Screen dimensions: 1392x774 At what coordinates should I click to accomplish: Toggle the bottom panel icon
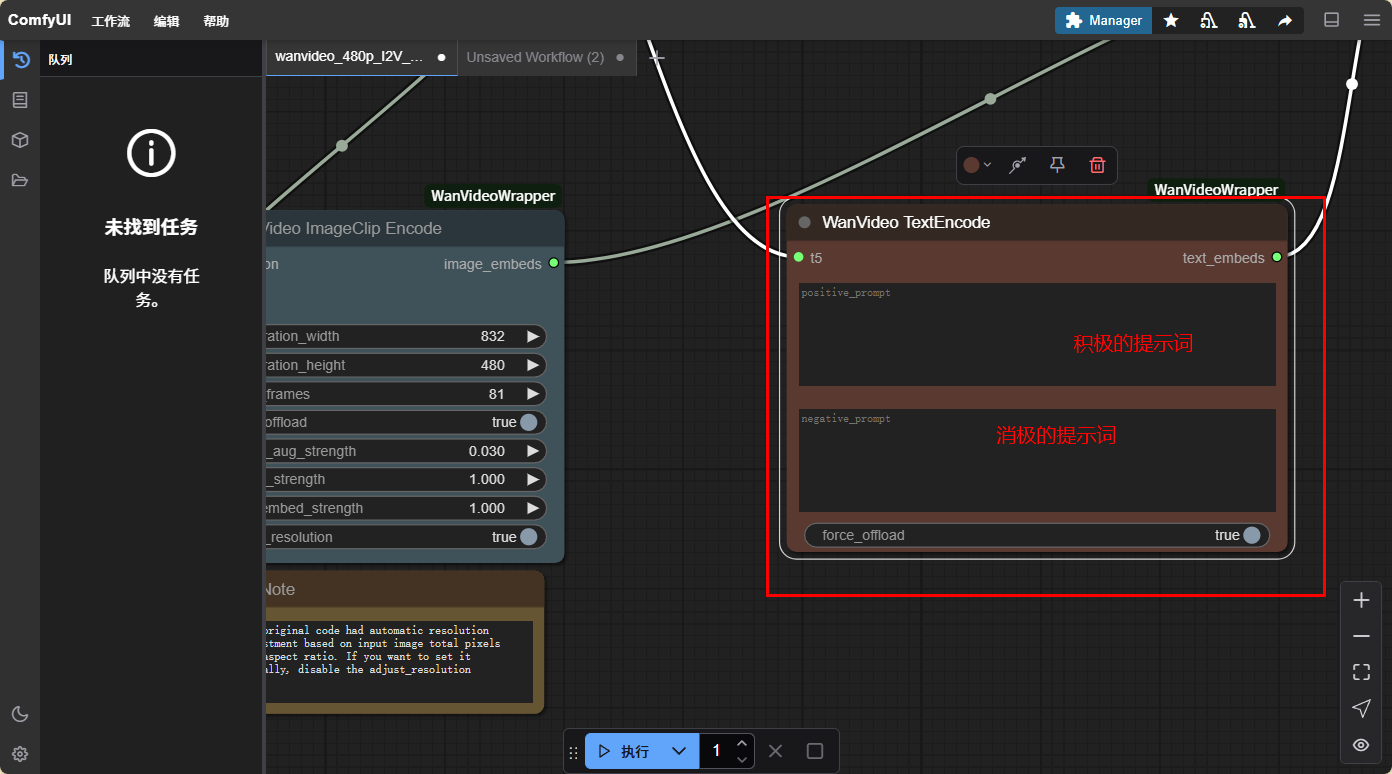[1331, 20]
